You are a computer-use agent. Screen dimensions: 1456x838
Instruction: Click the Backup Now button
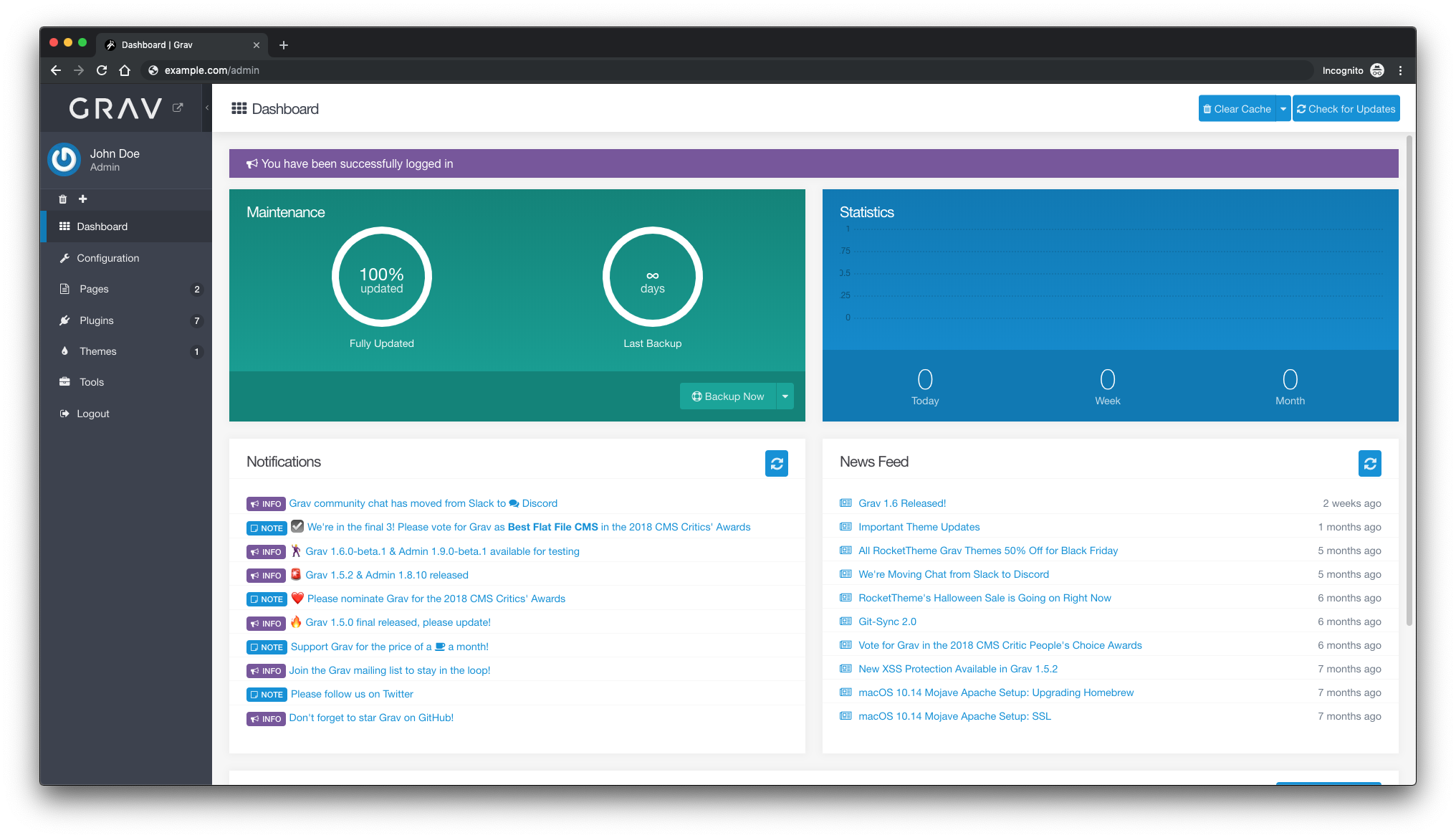727,396
